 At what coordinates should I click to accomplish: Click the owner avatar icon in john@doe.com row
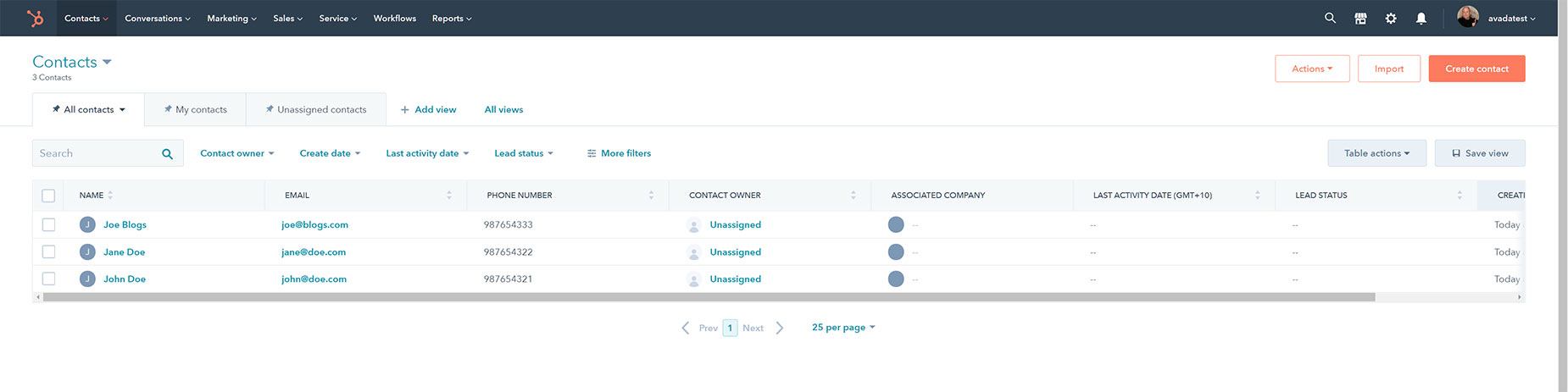coord(693,279)
